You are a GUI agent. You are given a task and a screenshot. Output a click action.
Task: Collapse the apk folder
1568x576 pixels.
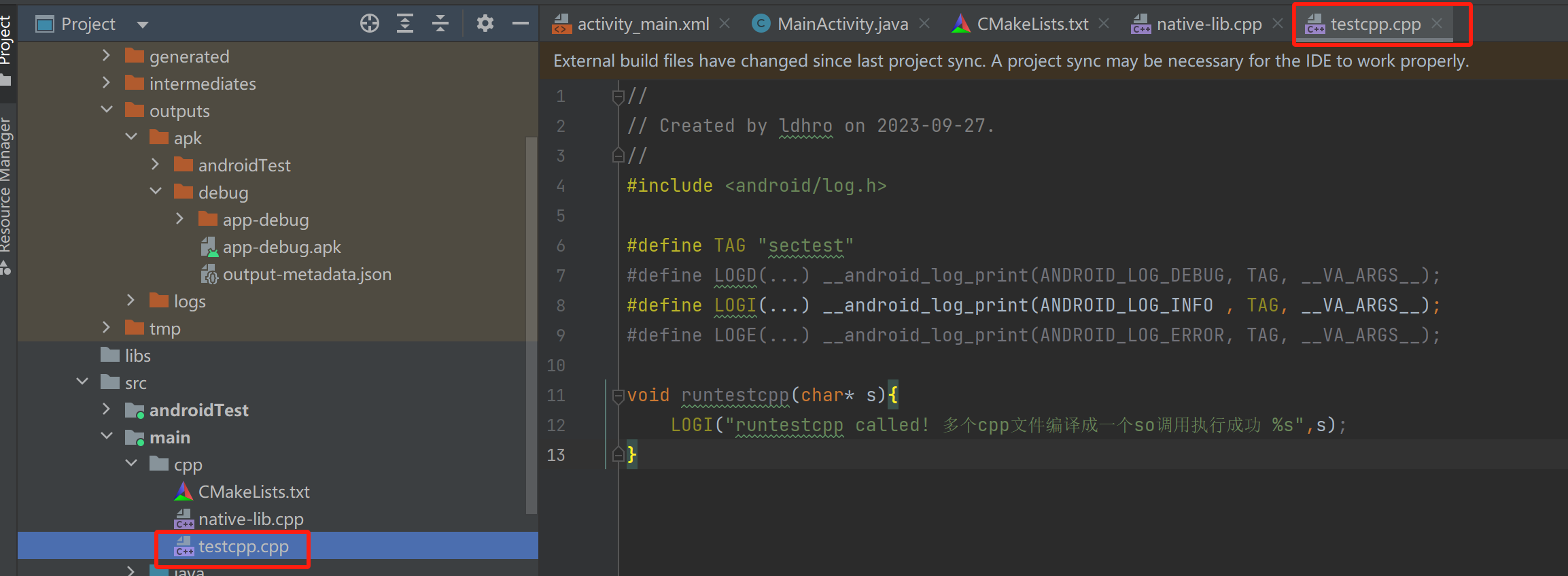(x=131, y=137)
